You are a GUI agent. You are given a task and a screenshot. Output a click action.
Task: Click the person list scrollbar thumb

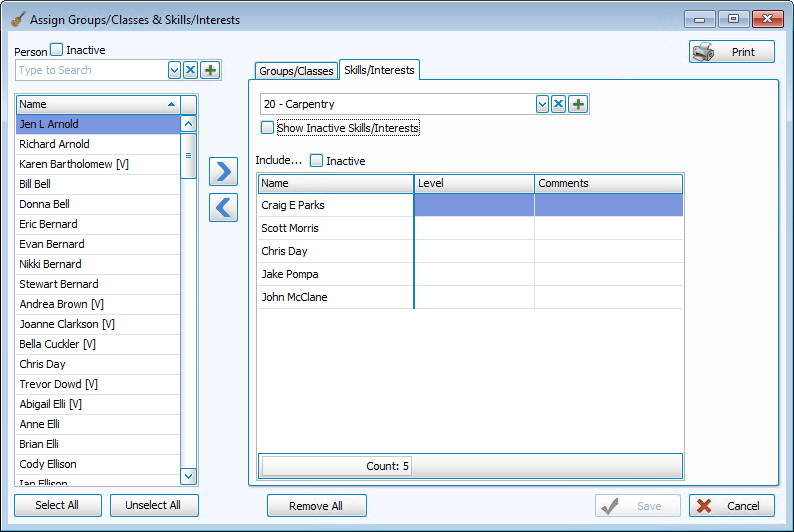coord(188,156)
